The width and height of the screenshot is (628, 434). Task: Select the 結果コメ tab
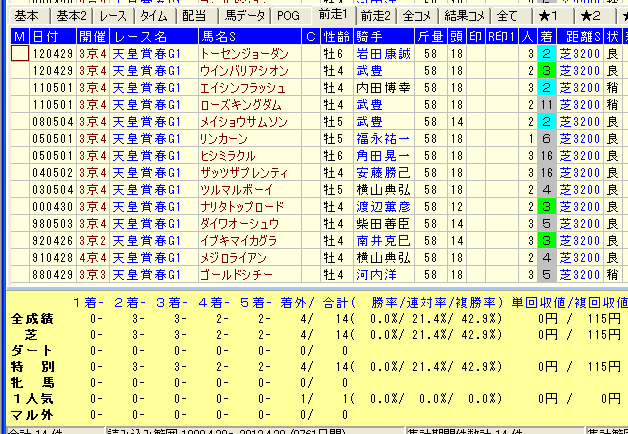[465, 16]
